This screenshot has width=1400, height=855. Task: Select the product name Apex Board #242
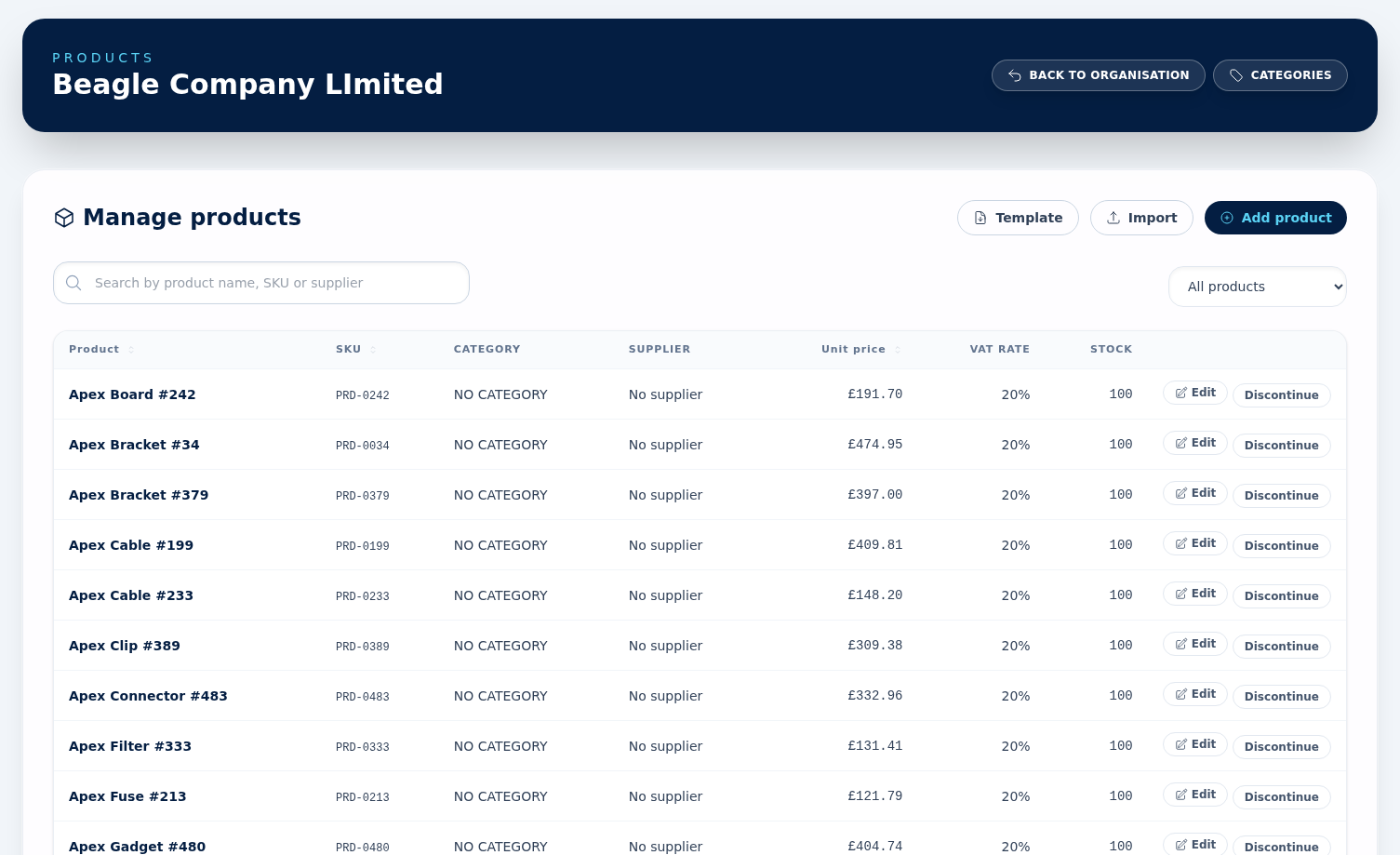132,394
